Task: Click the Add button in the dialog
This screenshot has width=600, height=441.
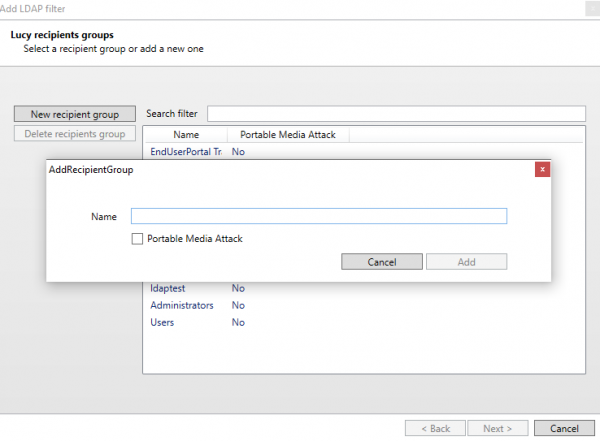Action: pyautogui.click(x=466, y=262)
